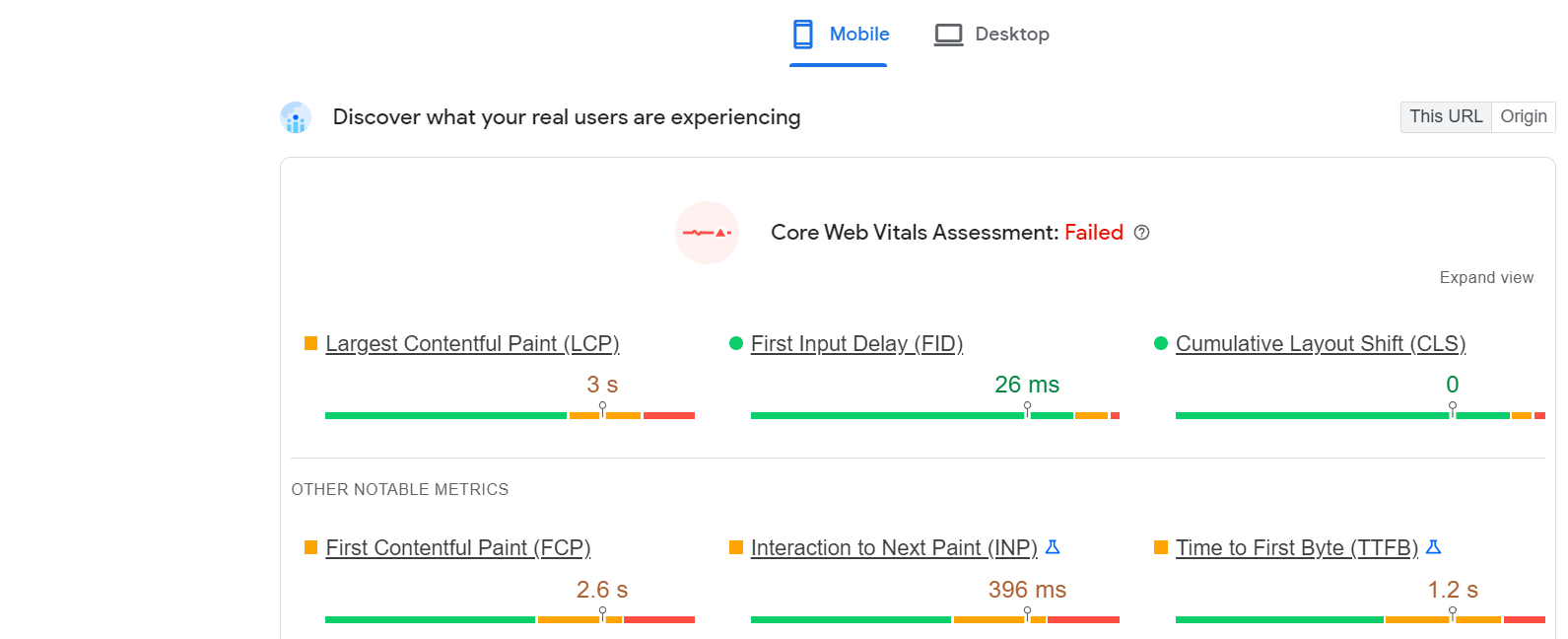Click the experimental flask icon beside INP
The width and height of the screenshot is (1568, 639).
[1053, 547]
